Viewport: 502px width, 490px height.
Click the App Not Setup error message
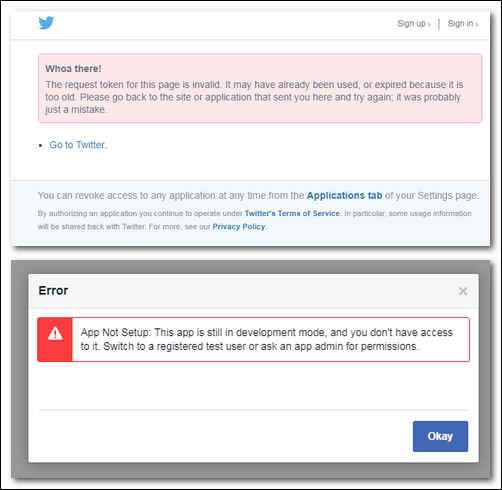click(x=267, y=339)
